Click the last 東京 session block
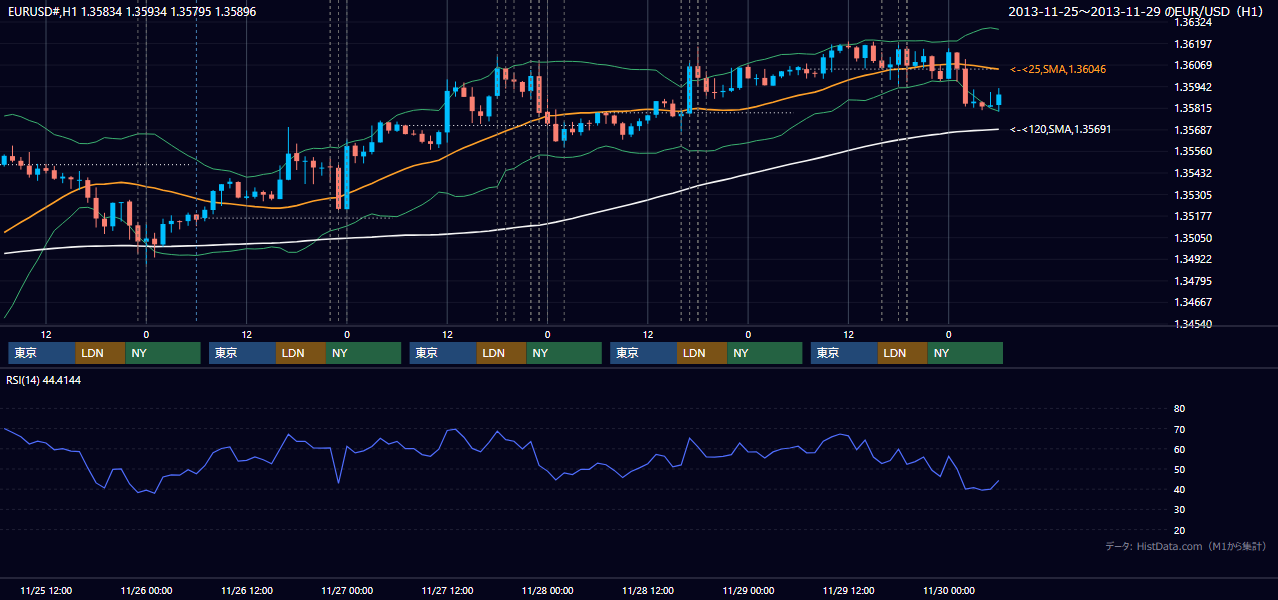This screenshot has height=600, width=1278. tap(844, 353)
